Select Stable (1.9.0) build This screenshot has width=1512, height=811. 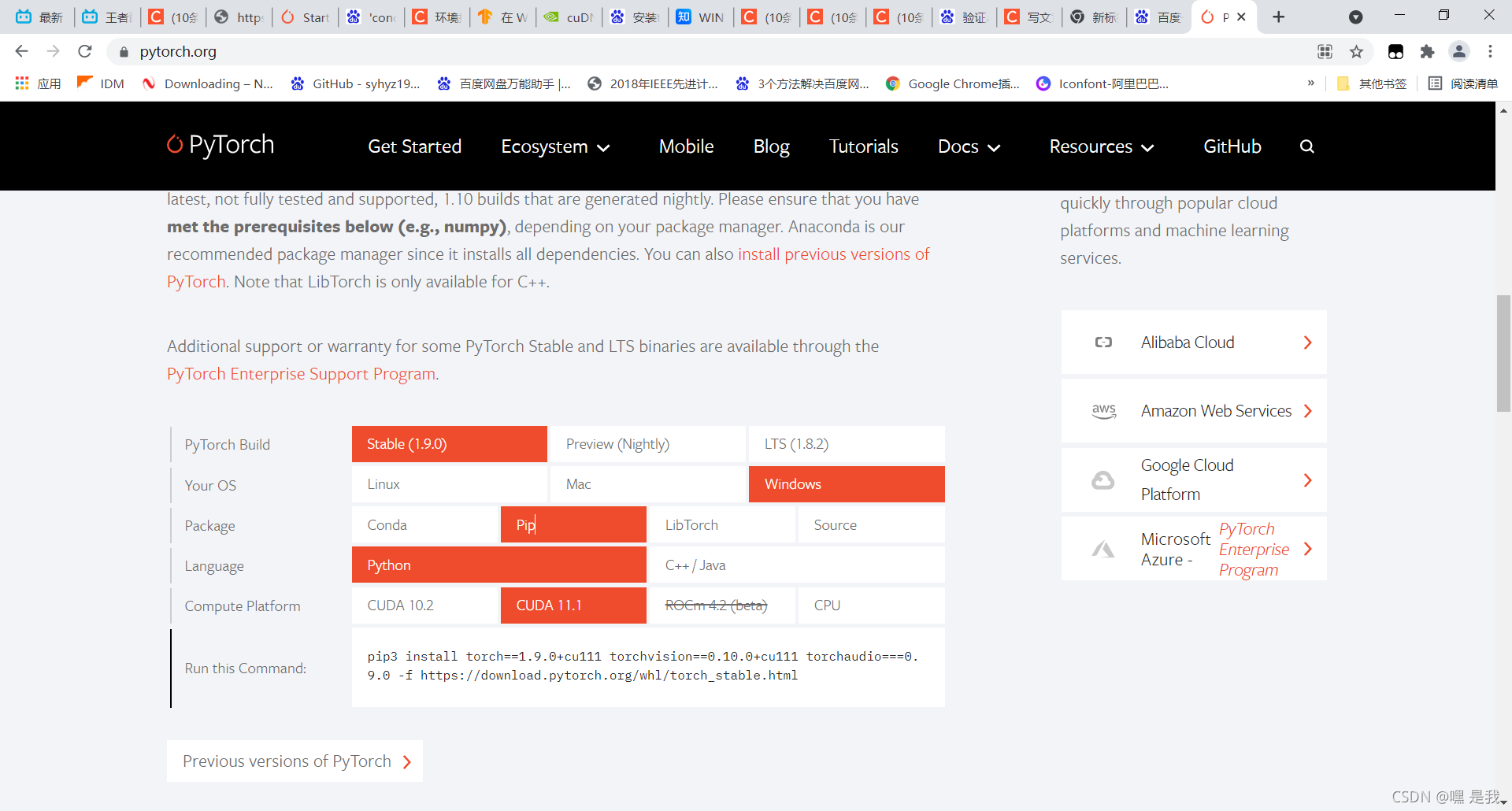point(450,444)
